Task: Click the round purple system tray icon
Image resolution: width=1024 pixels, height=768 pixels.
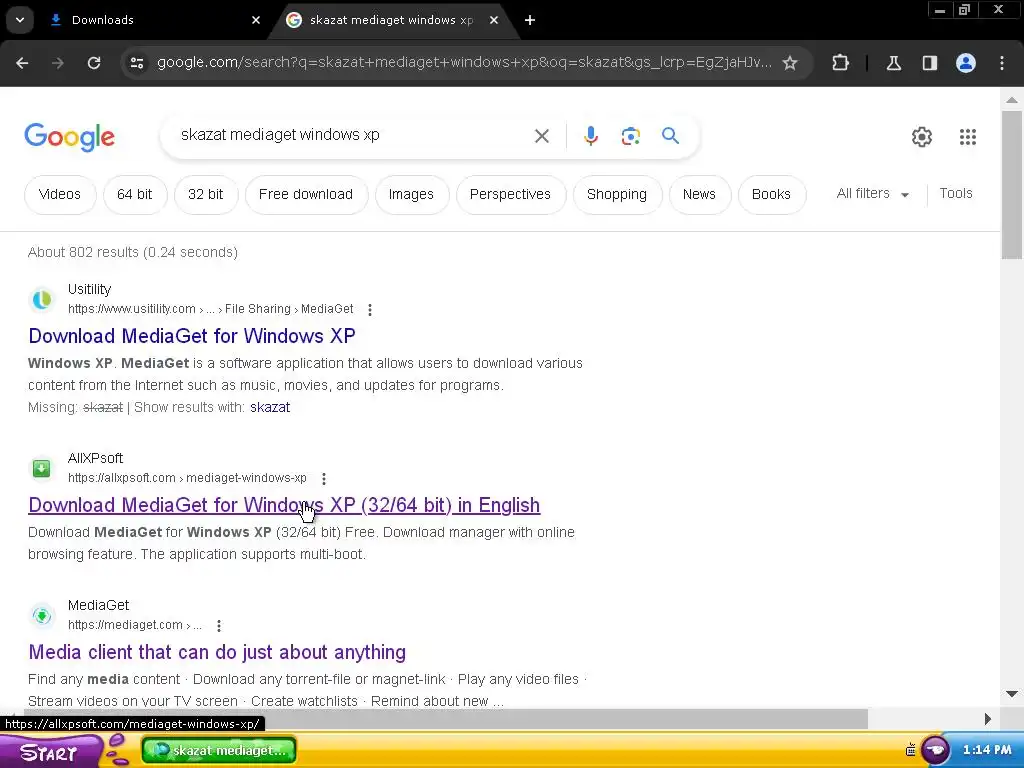Action: [x=936, y=750]
